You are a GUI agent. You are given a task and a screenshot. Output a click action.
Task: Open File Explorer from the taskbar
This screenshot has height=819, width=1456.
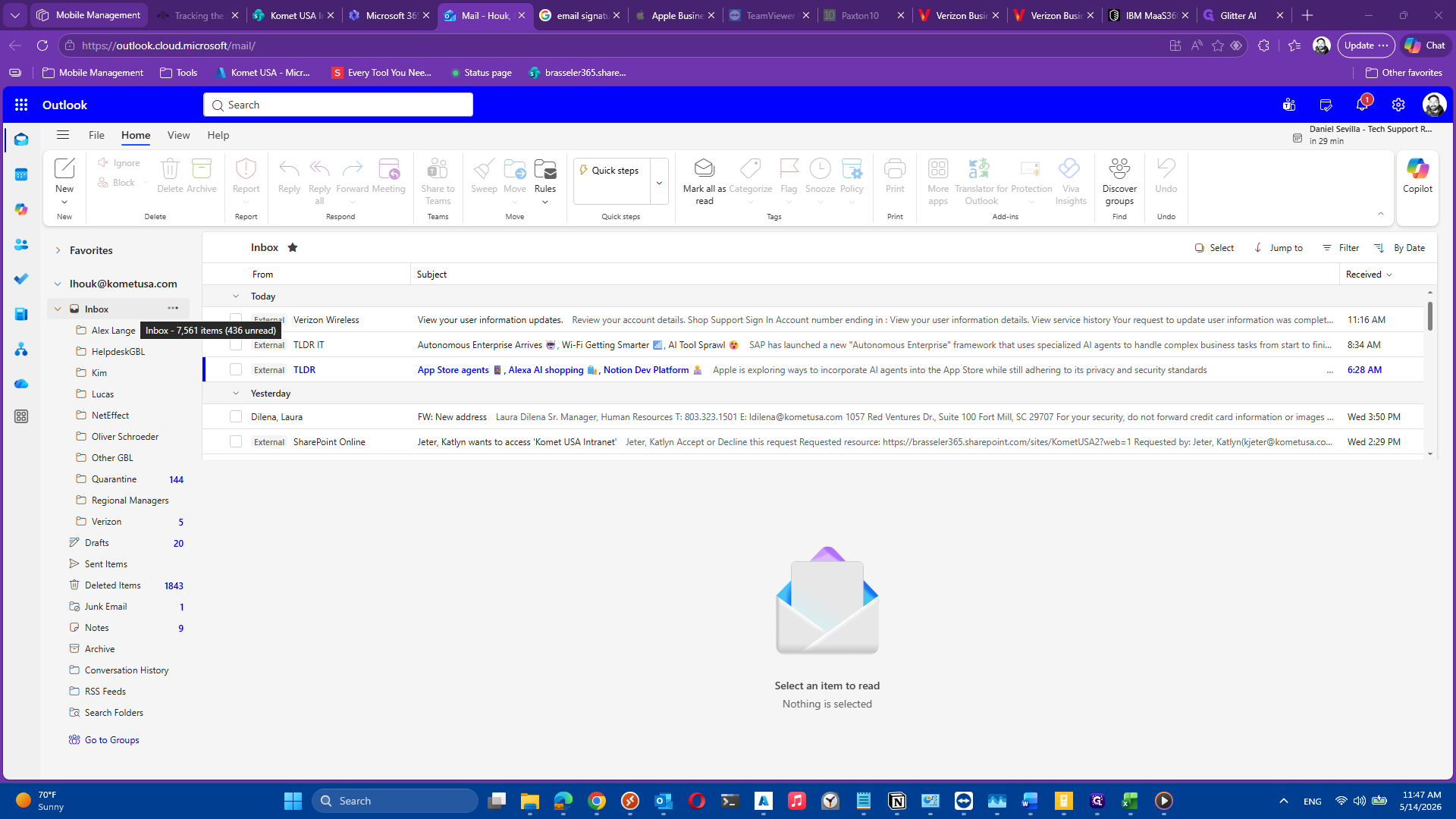click(x=529, y=801)
